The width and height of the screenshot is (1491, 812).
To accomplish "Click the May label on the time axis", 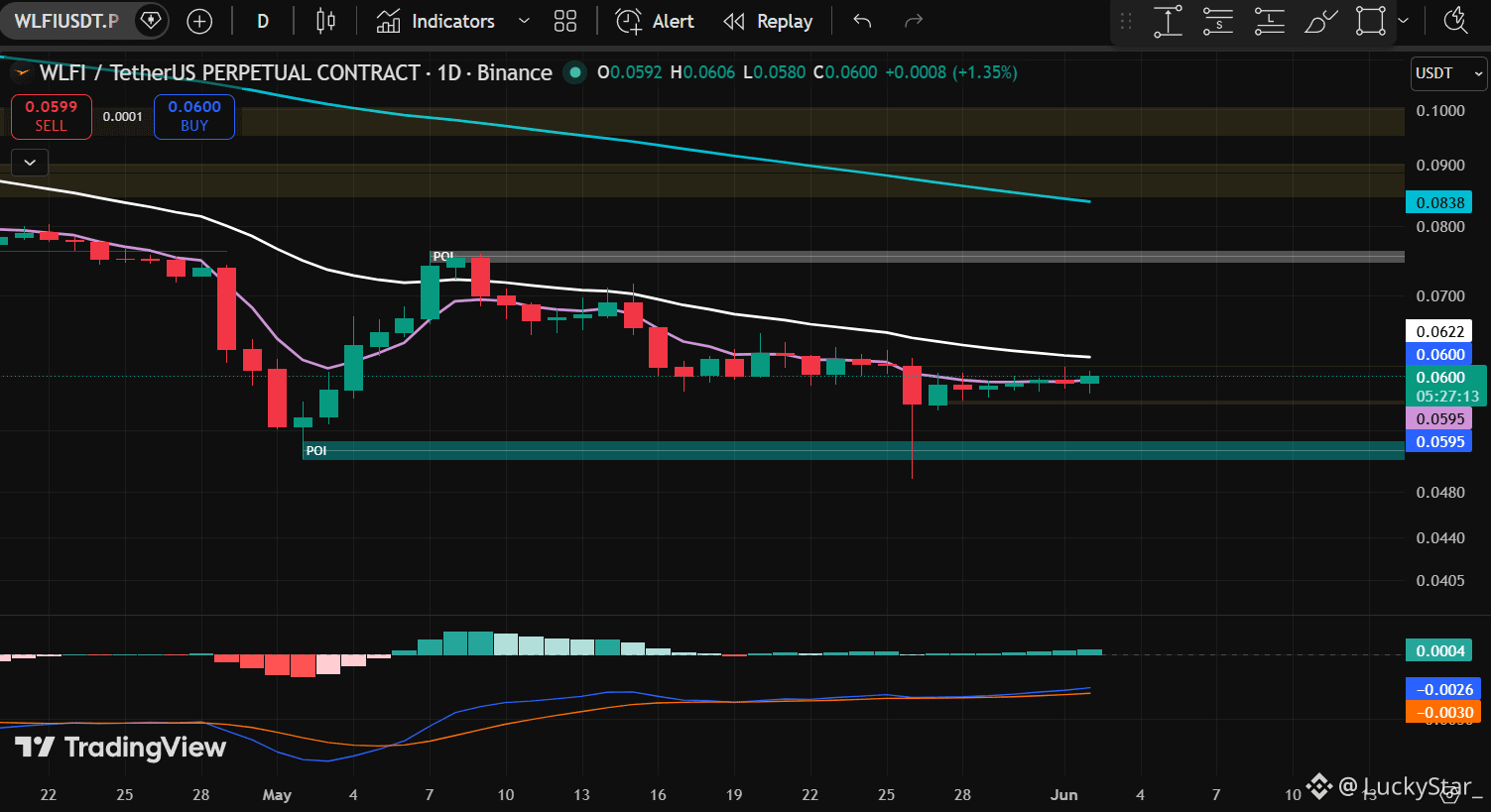I will [x=277, y=794].
